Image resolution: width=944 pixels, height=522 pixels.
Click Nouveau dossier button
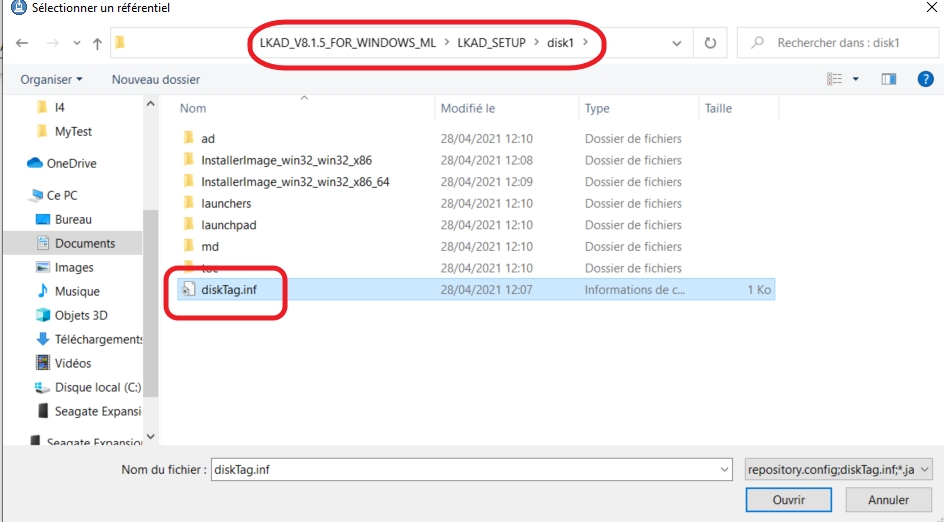point(156,79)
